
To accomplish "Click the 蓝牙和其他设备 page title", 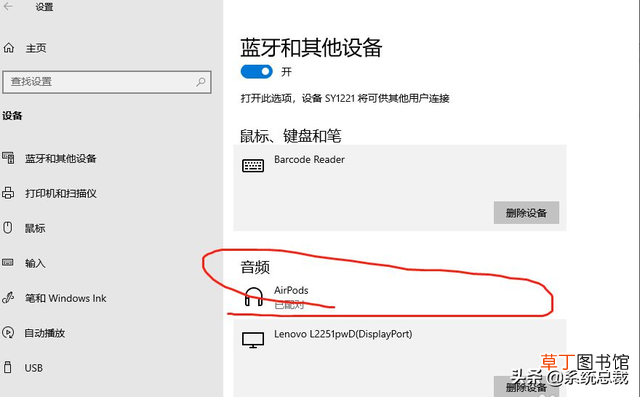I will coord(311,48).
